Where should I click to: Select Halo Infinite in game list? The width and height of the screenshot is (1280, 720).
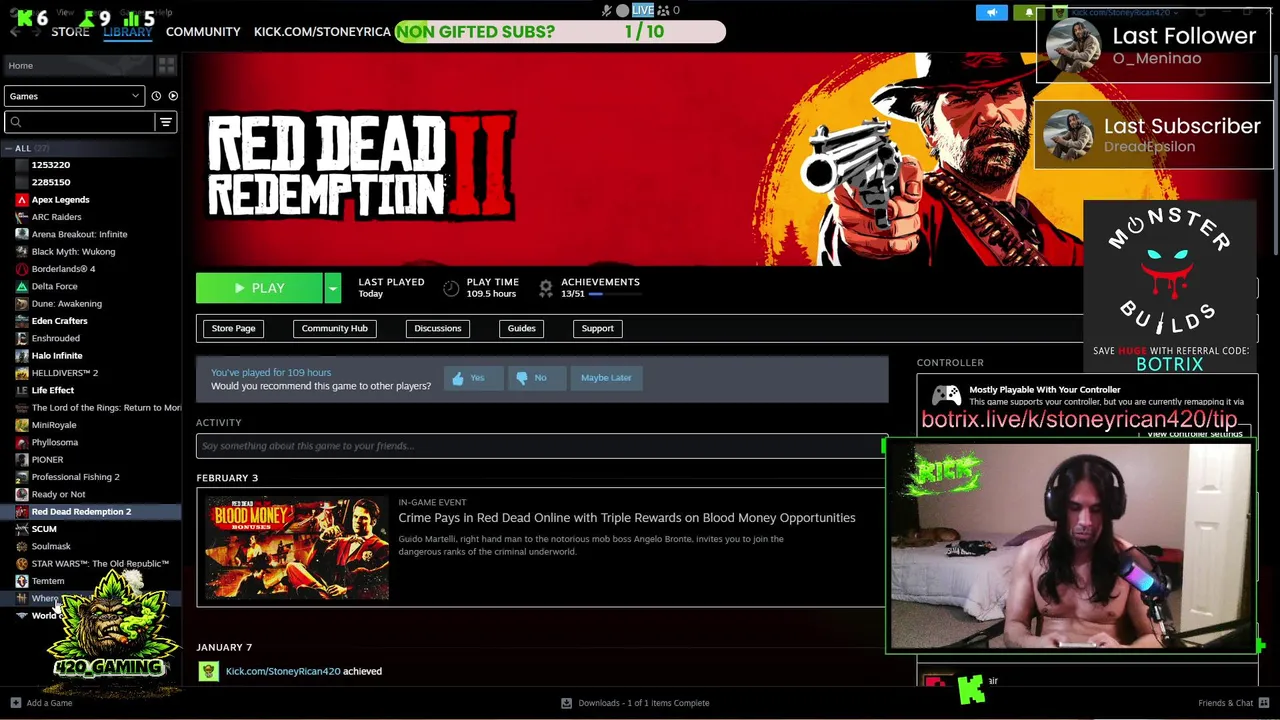[57, 356]
